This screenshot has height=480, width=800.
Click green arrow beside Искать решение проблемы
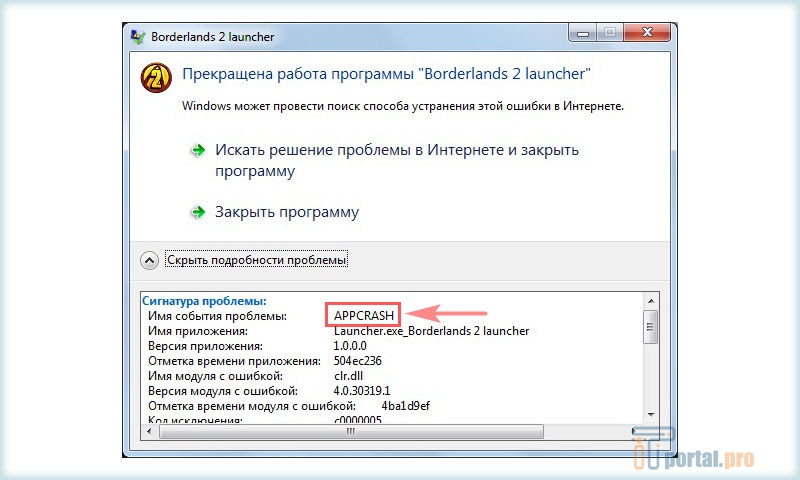click(198, 150)
